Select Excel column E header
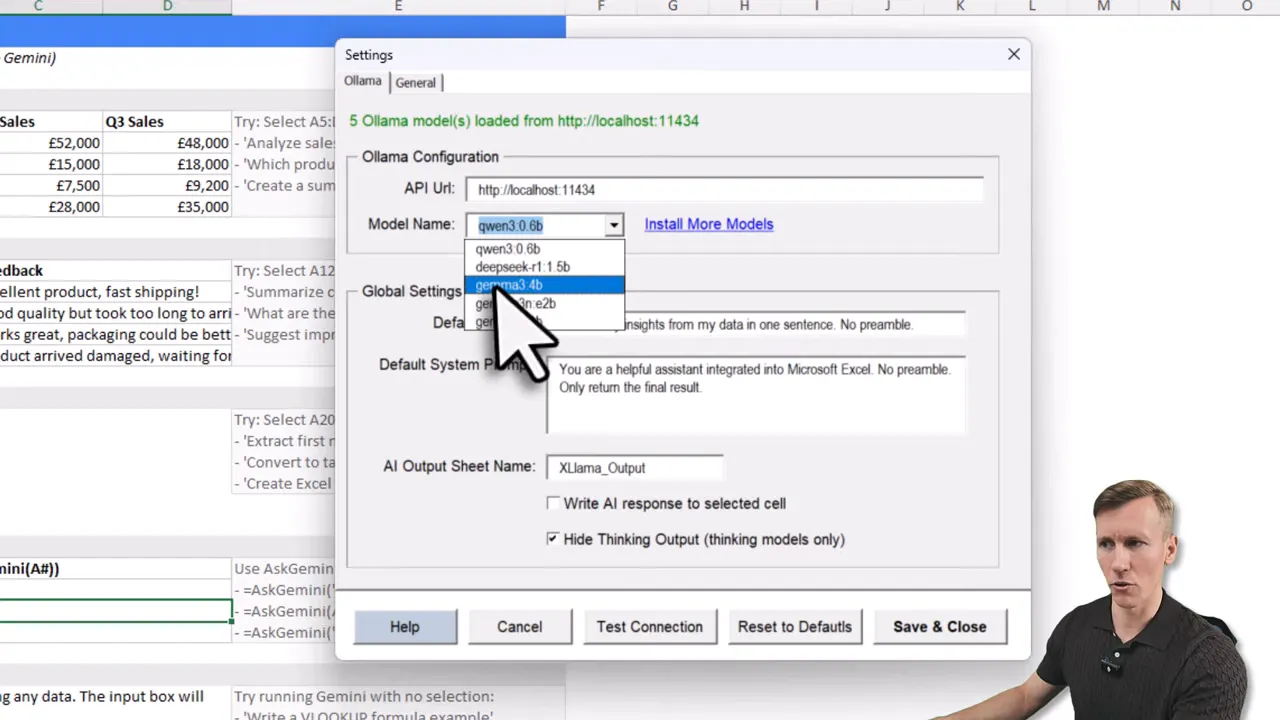Image resolution: width=1280 pixels, height=720 pixels. tap(398, 7)
